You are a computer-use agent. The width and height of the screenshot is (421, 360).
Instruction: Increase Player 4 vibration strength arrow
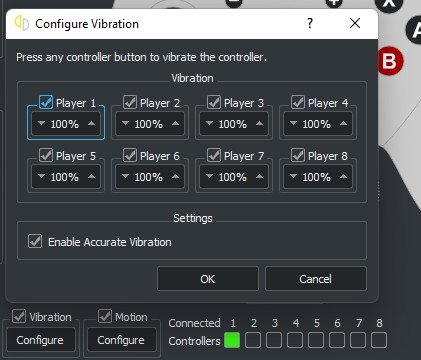pos(344,123)
